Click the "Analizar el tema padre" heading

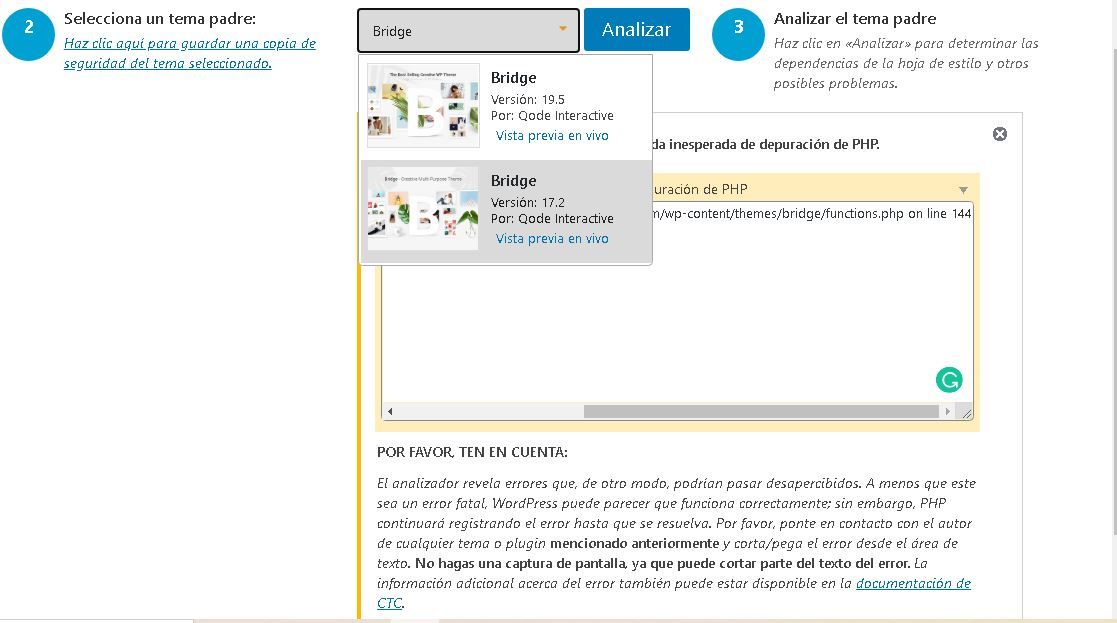click(855, 19)
